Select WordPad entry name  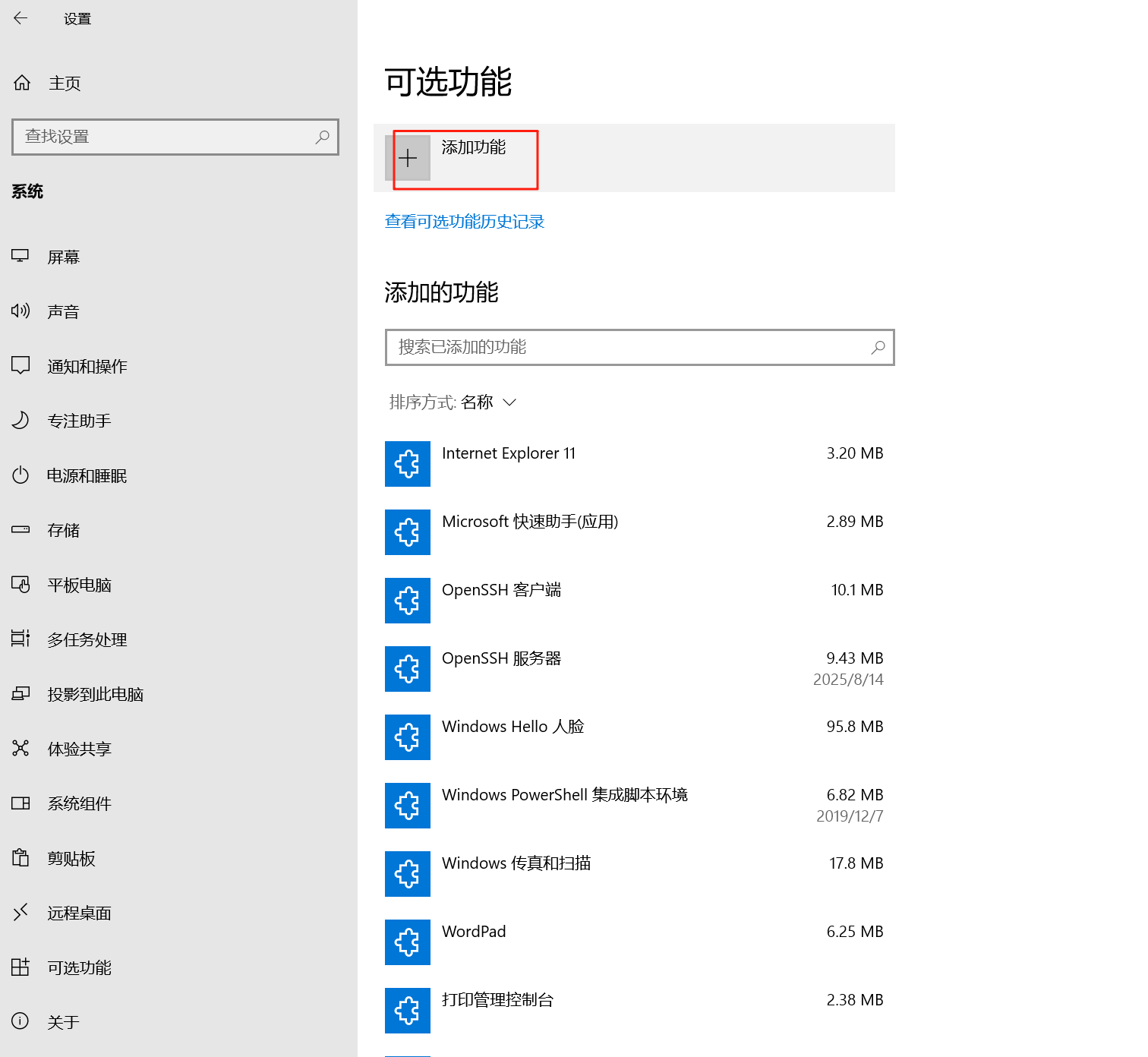point(474,932)
